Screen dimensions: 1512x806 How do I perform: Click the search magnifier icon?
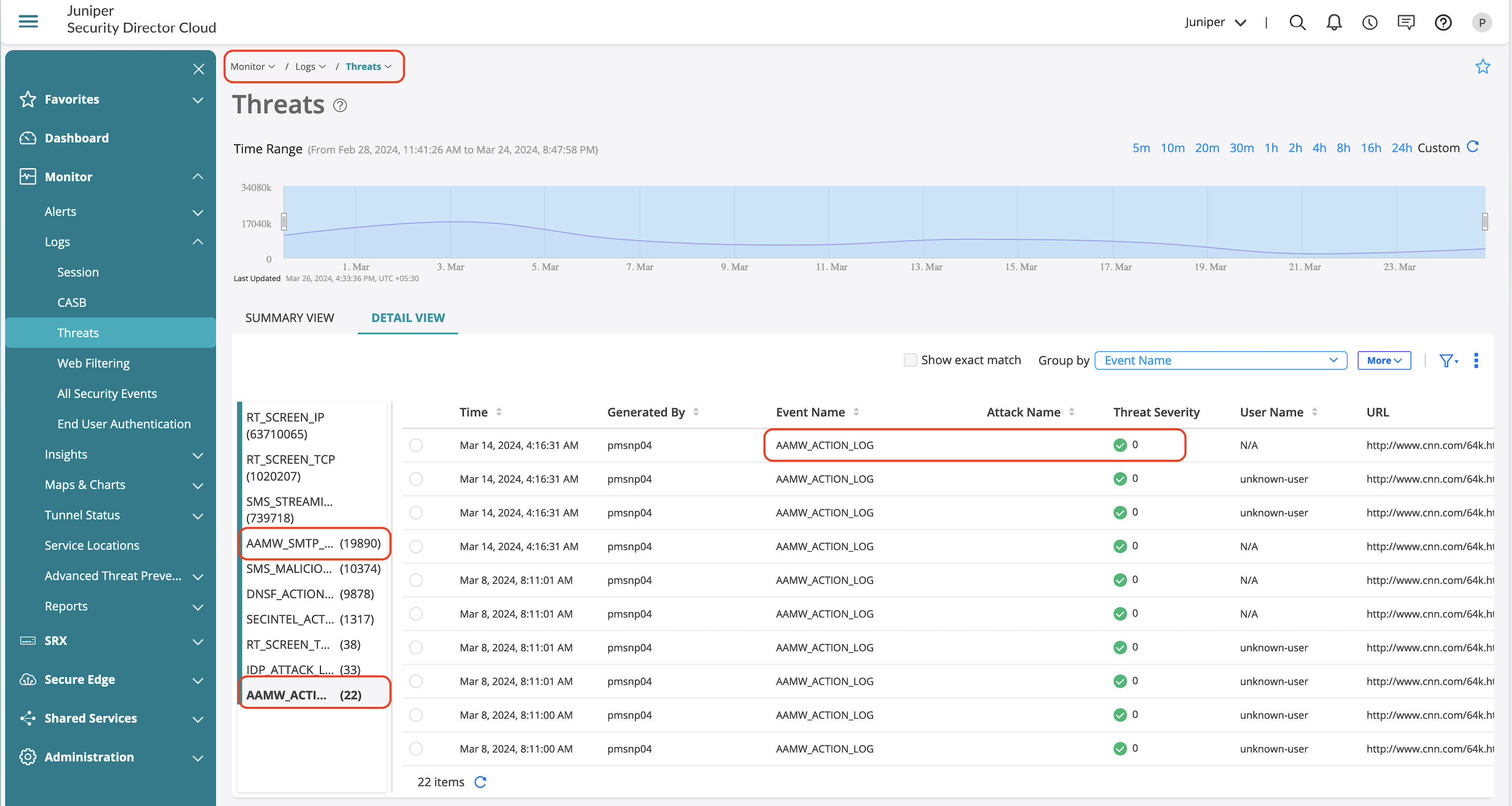pyautogui.click(x=1297, y=22)
